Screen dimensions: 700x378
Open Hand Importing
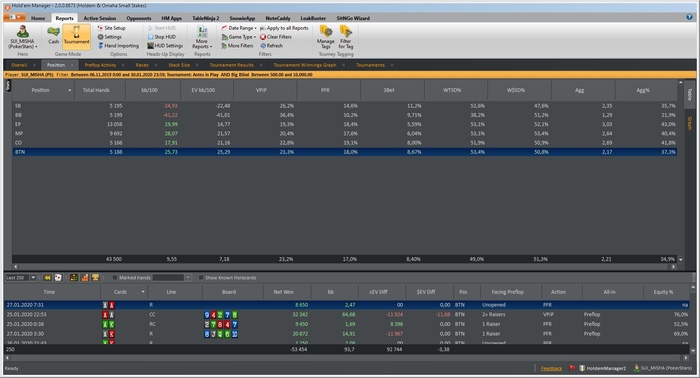118,46
